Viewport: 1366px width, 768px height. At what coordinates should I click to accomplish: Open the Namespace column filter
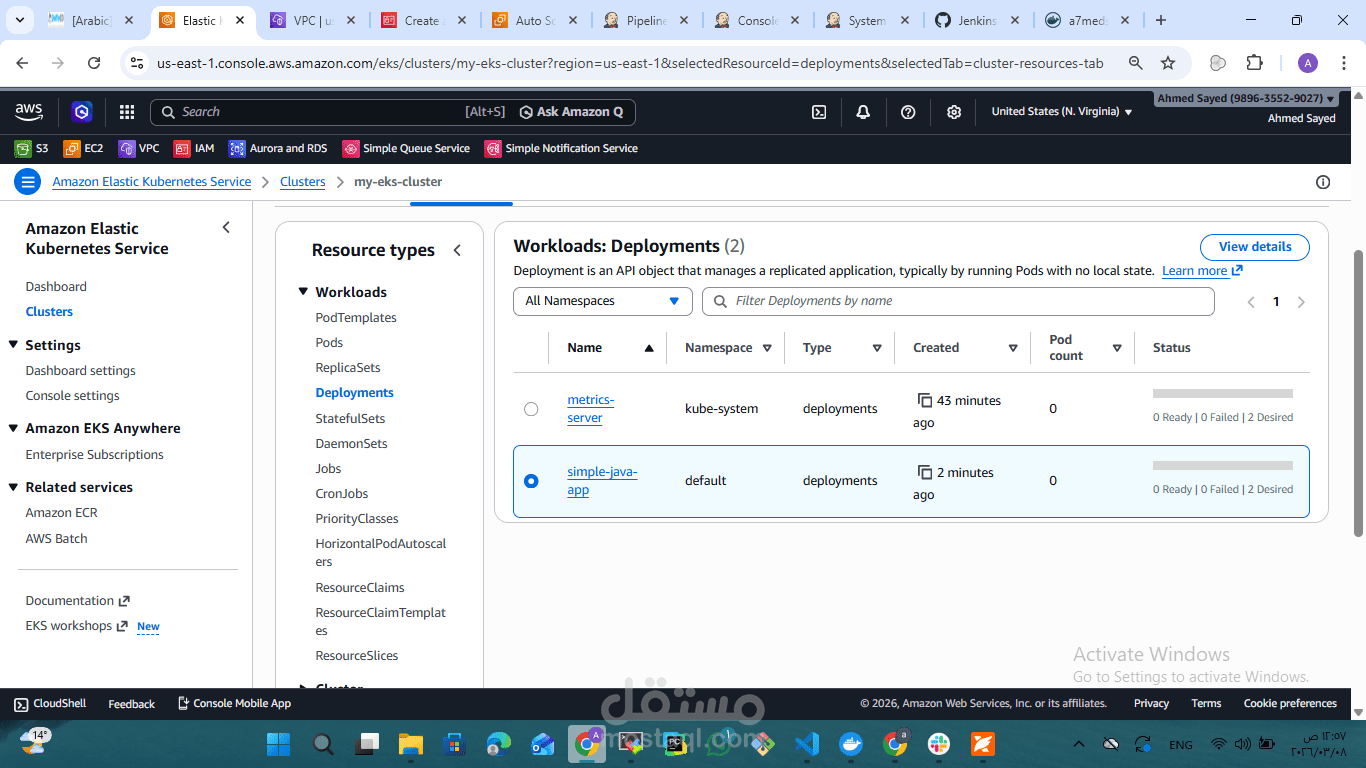coord(767,348)
